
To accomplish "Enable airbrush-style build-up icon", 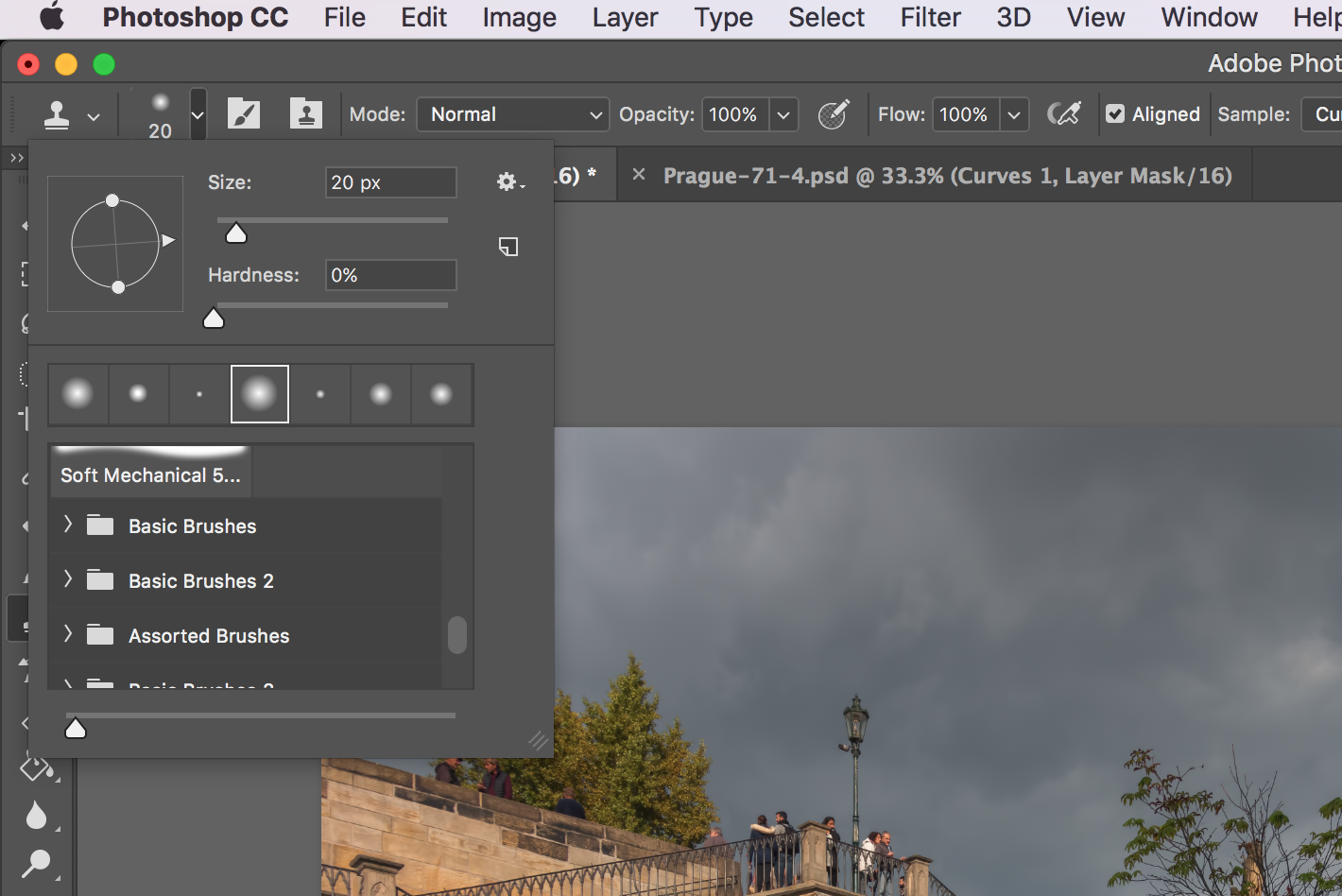I will pos(1064,114).
